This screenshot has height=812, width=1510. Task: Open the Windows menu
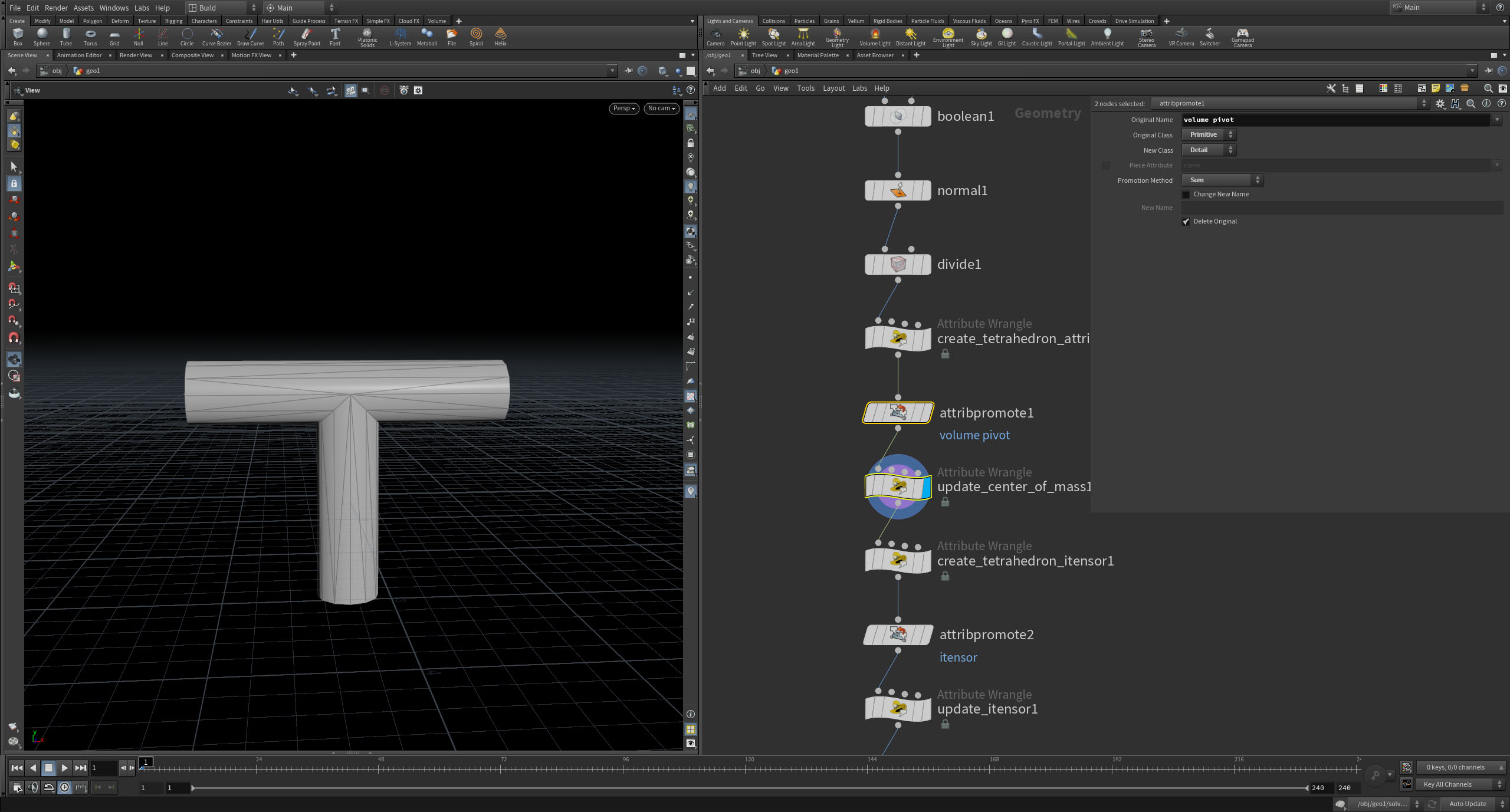pyautogui.click(x=114, y=8)
